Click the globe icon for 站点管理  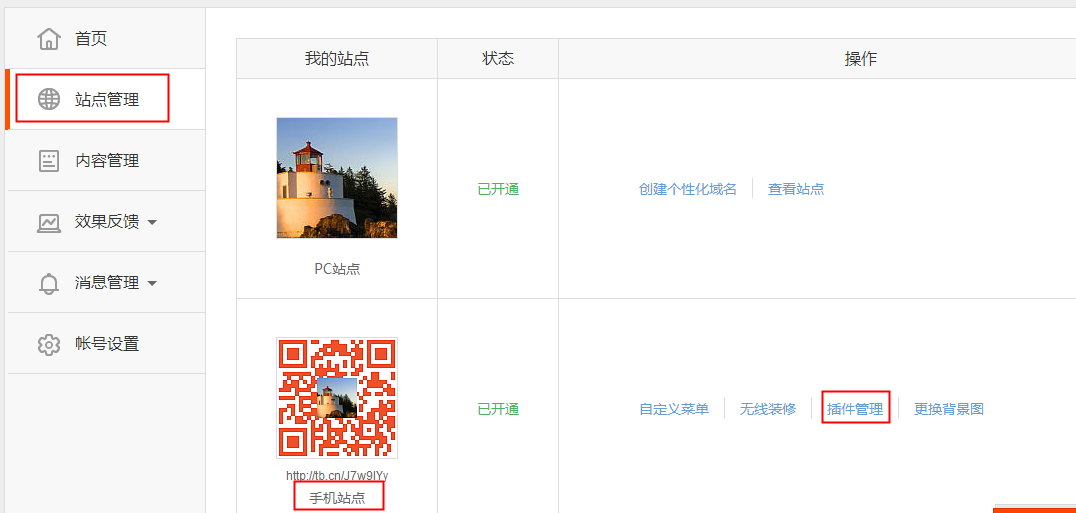point(48,100)
